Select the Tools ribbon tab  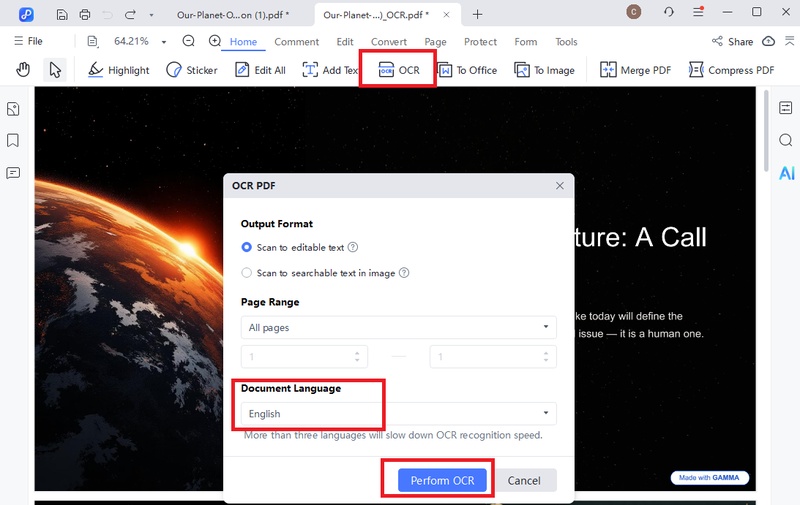[x=566, y=42]
